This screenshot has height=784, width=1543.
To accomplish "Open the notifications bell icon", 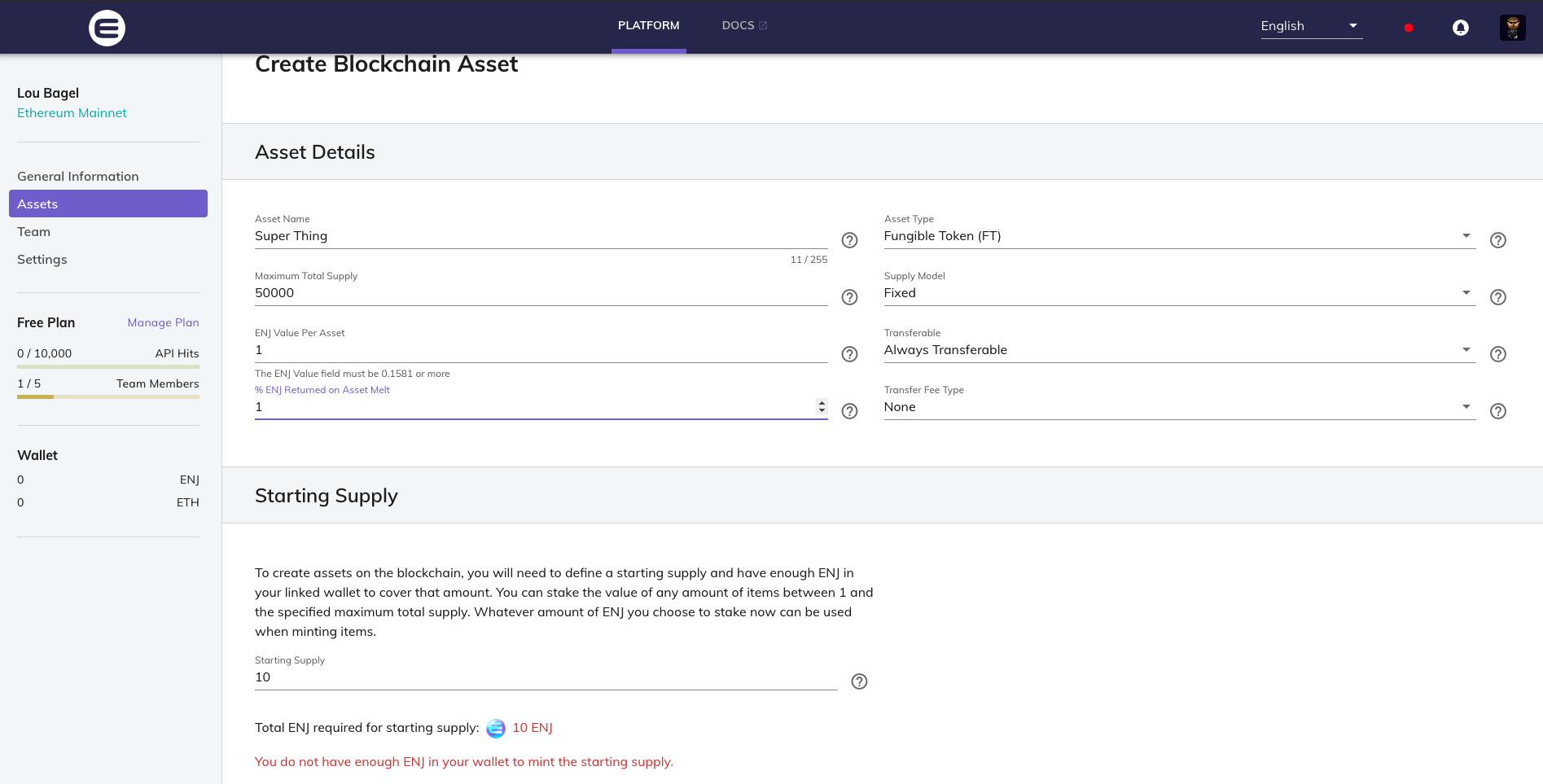I will pyautogui.click(x=1461, y=28).
